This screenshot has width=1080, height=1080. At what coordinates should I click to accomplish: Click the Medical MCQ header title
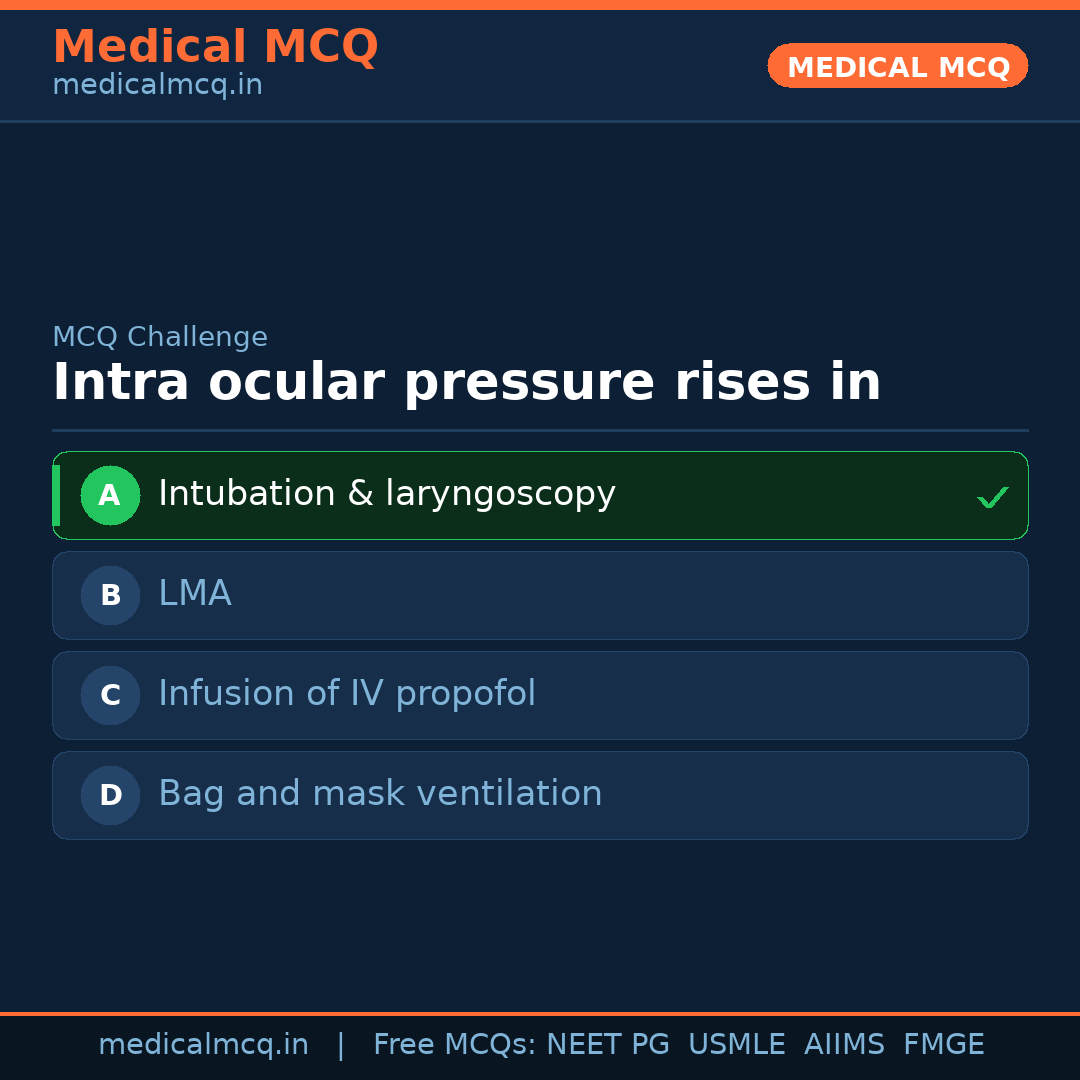point(215,46)
